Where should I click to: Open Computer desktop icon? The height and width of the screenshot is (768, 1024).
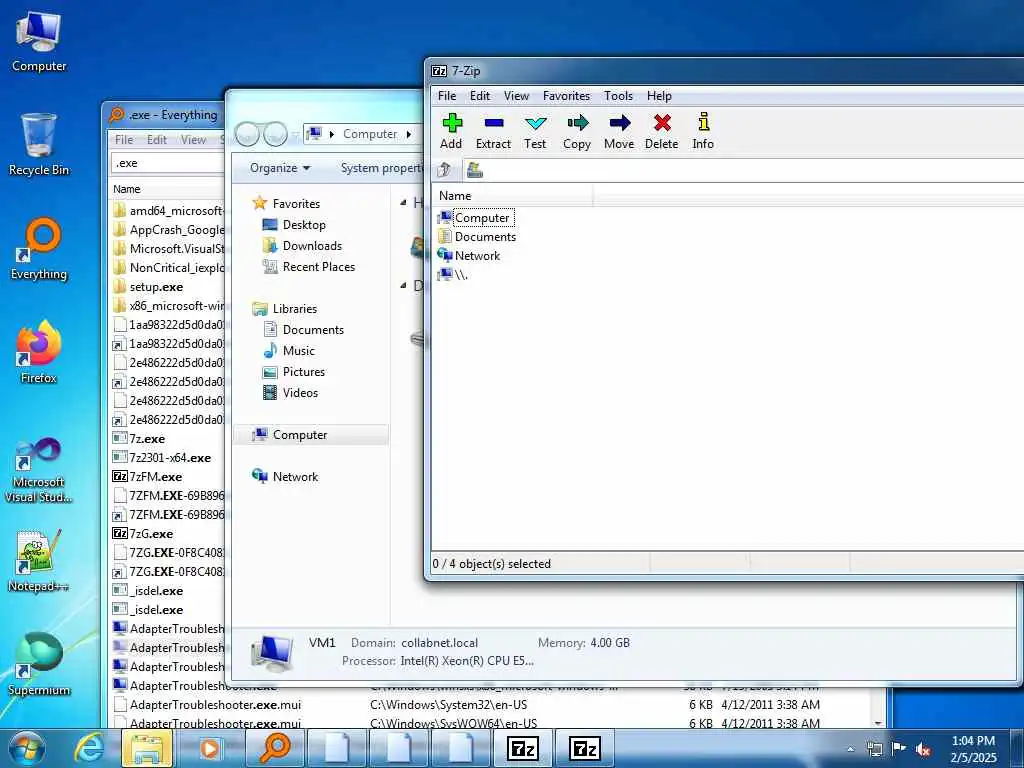[39, 42]
